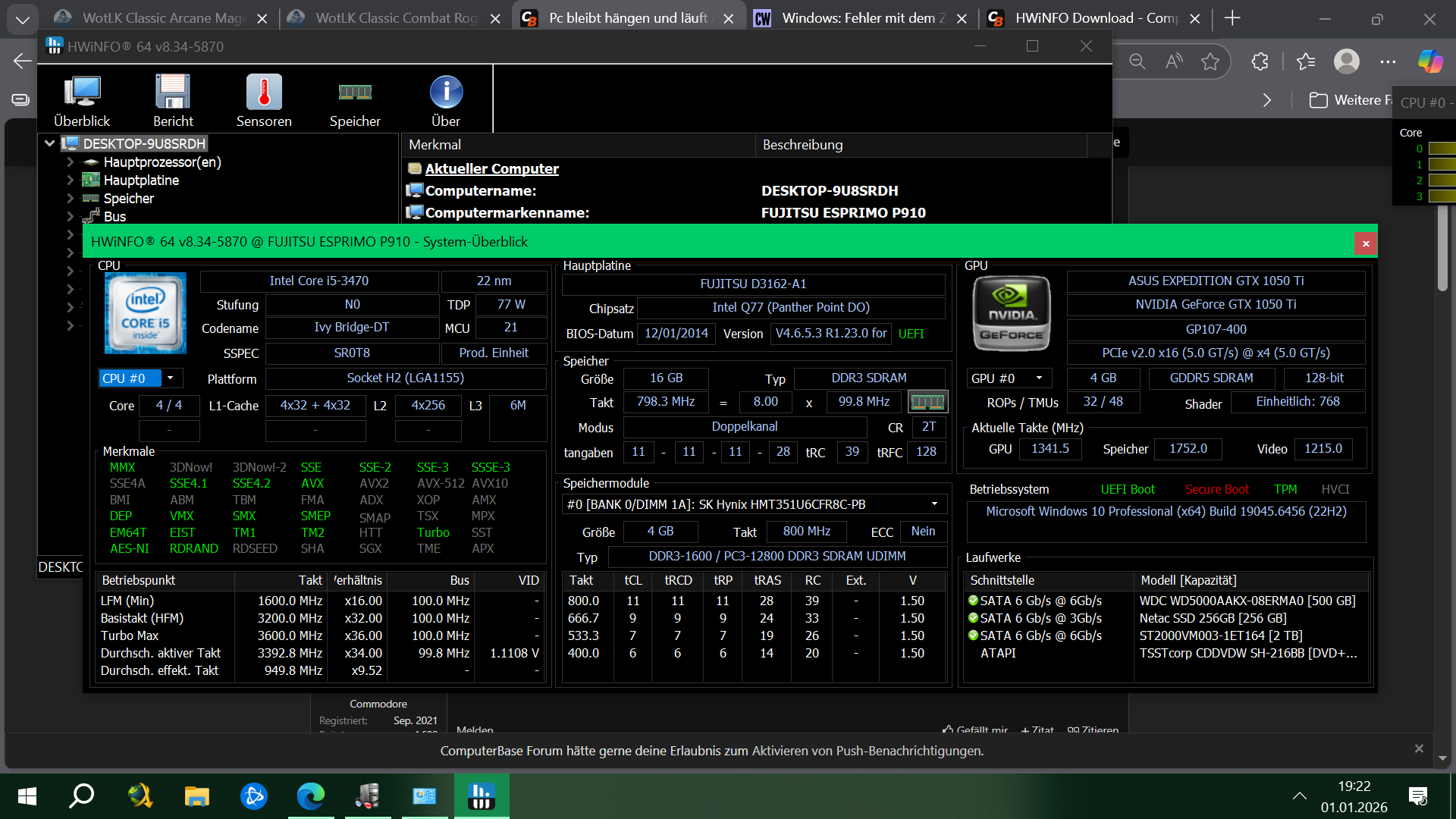The width and height of the screenshot is (1456, 819).
Task: Open the CPU #0 selector dropdown
Action: click(x=170, y=378)
